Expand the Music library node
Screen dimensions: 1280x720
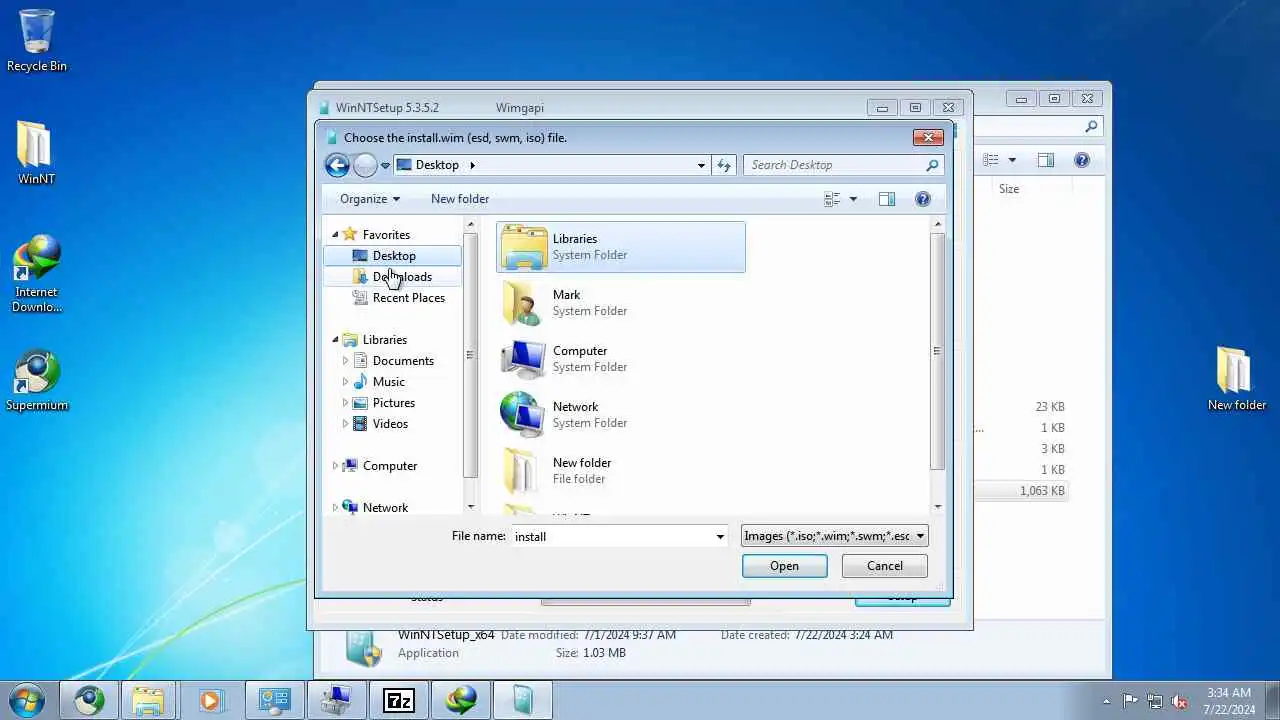coord(346,382)
